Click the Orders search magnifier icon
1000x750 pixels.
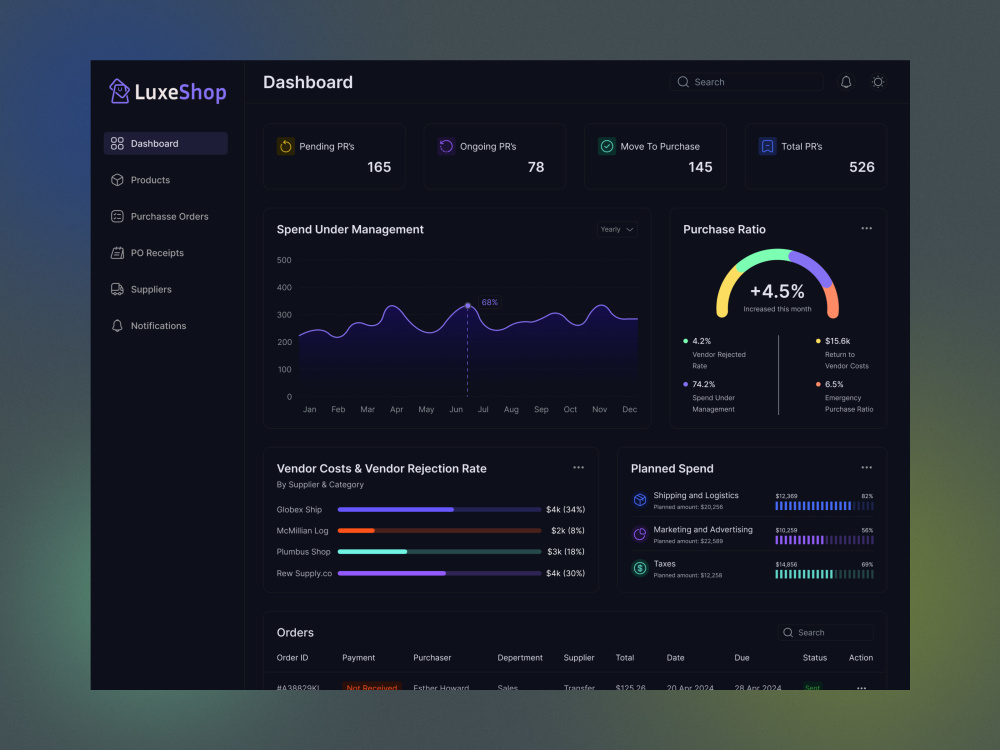click(788, 633)
